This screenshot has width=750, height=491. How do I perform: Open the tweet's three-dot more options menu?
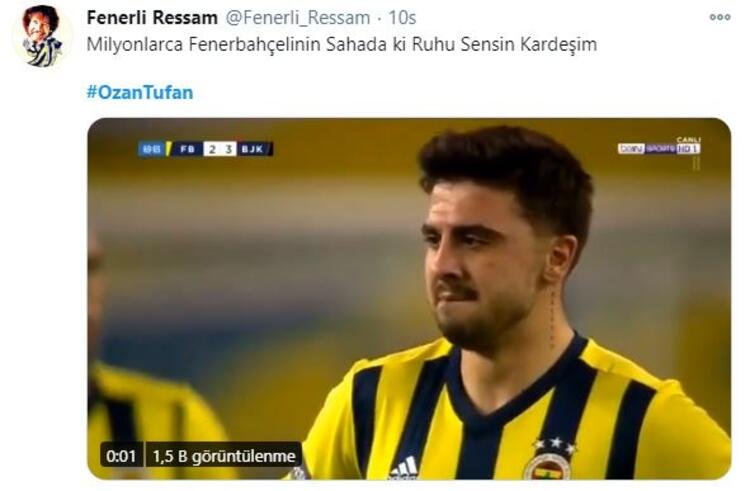[719, 17]
